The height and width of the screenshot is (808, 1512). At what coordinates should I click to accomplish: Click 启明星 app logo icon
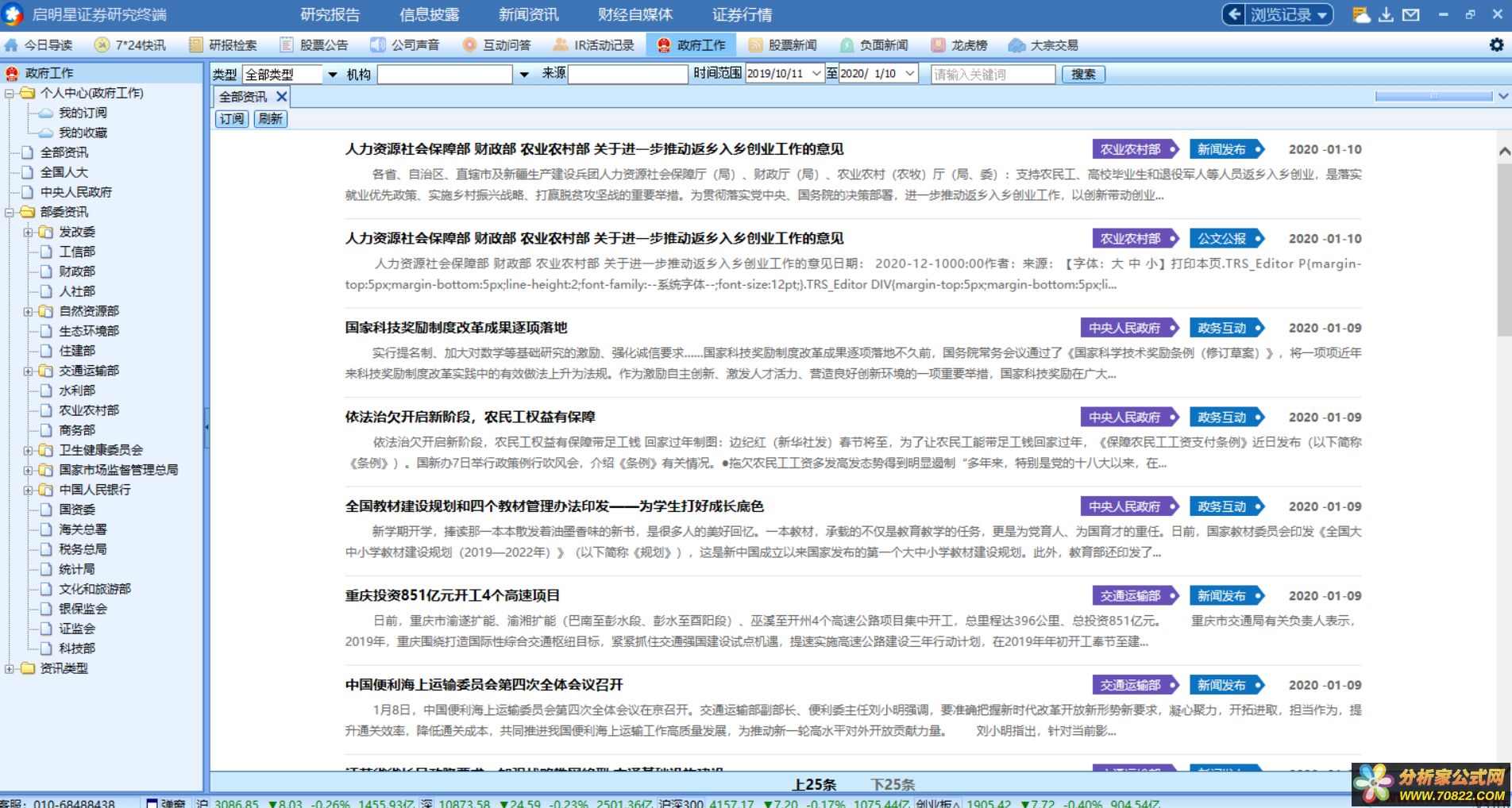[x=13, y=14]
